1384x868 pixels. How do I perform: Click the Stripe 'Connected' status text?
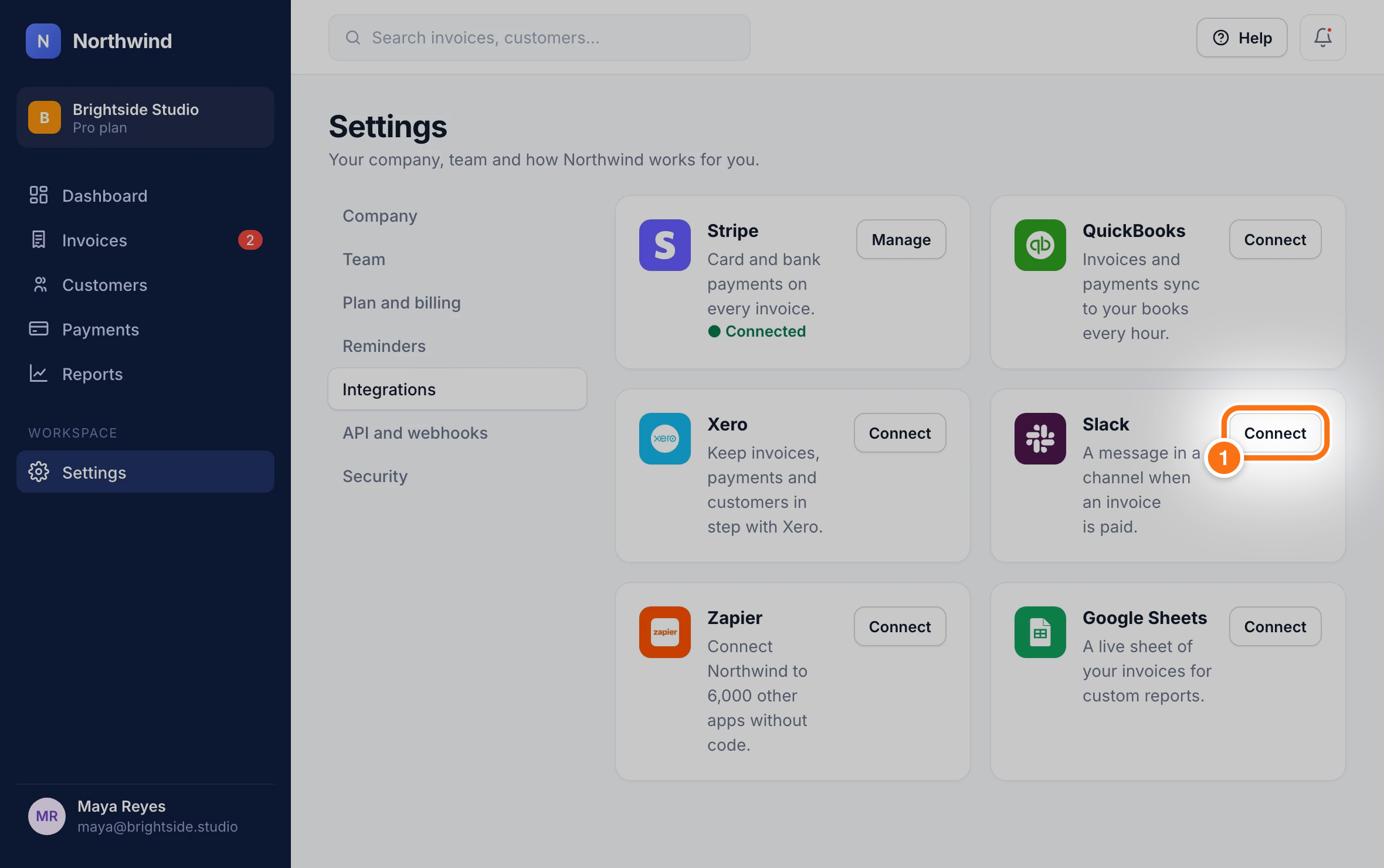765,331
